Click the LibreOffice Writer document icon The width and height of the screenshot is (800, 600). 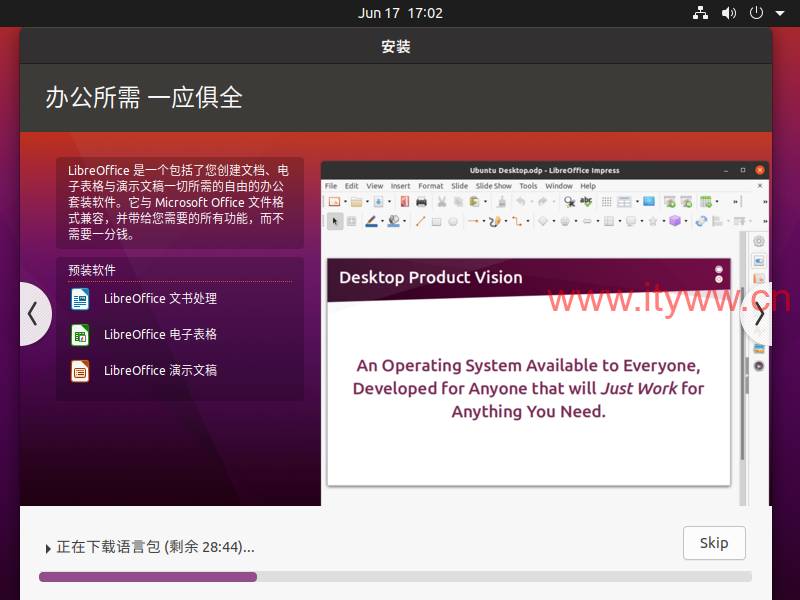pos(80,299)
